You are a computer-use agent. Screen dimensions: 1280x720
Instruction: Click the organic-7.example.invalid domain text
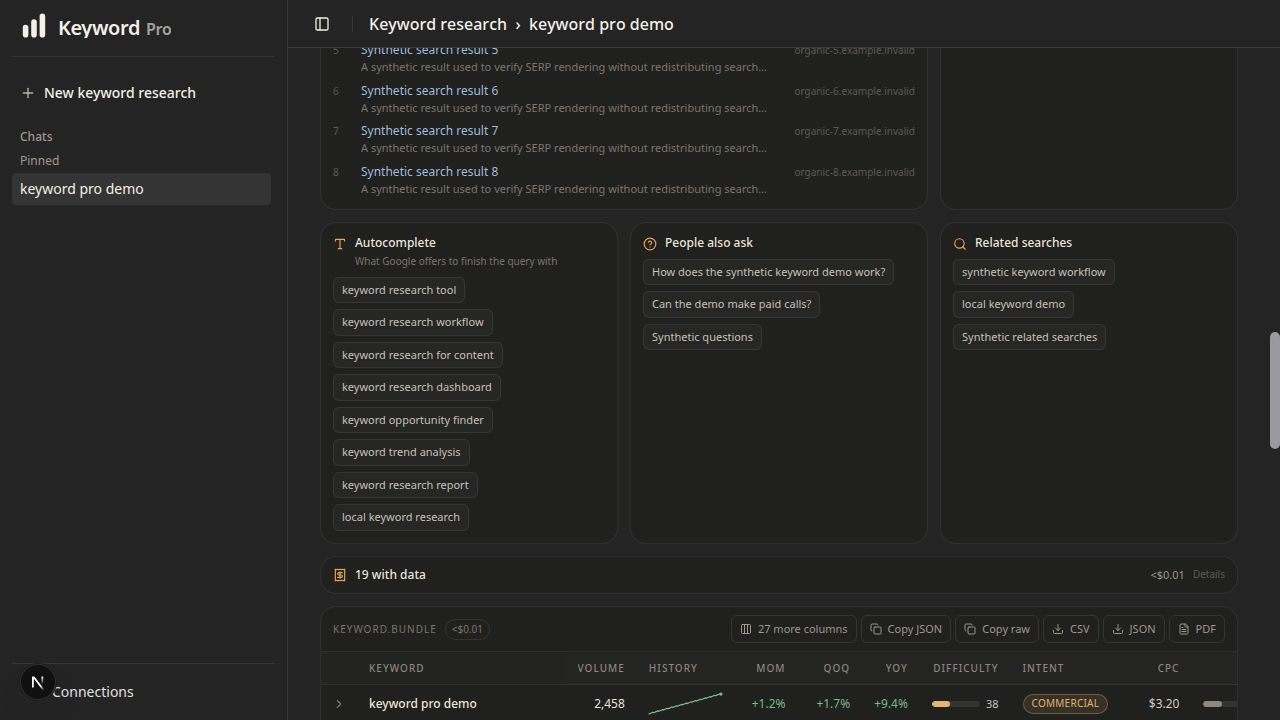[x=854, y=131]
